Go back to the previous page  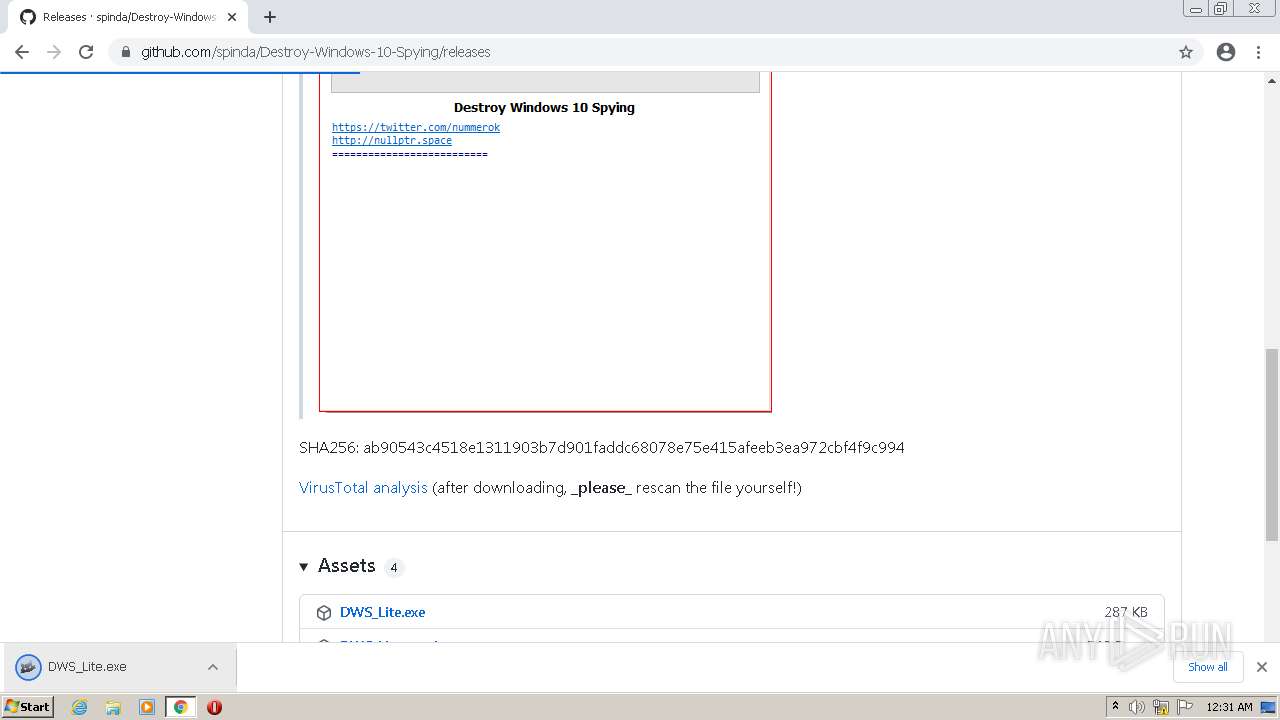pos(22,52)
